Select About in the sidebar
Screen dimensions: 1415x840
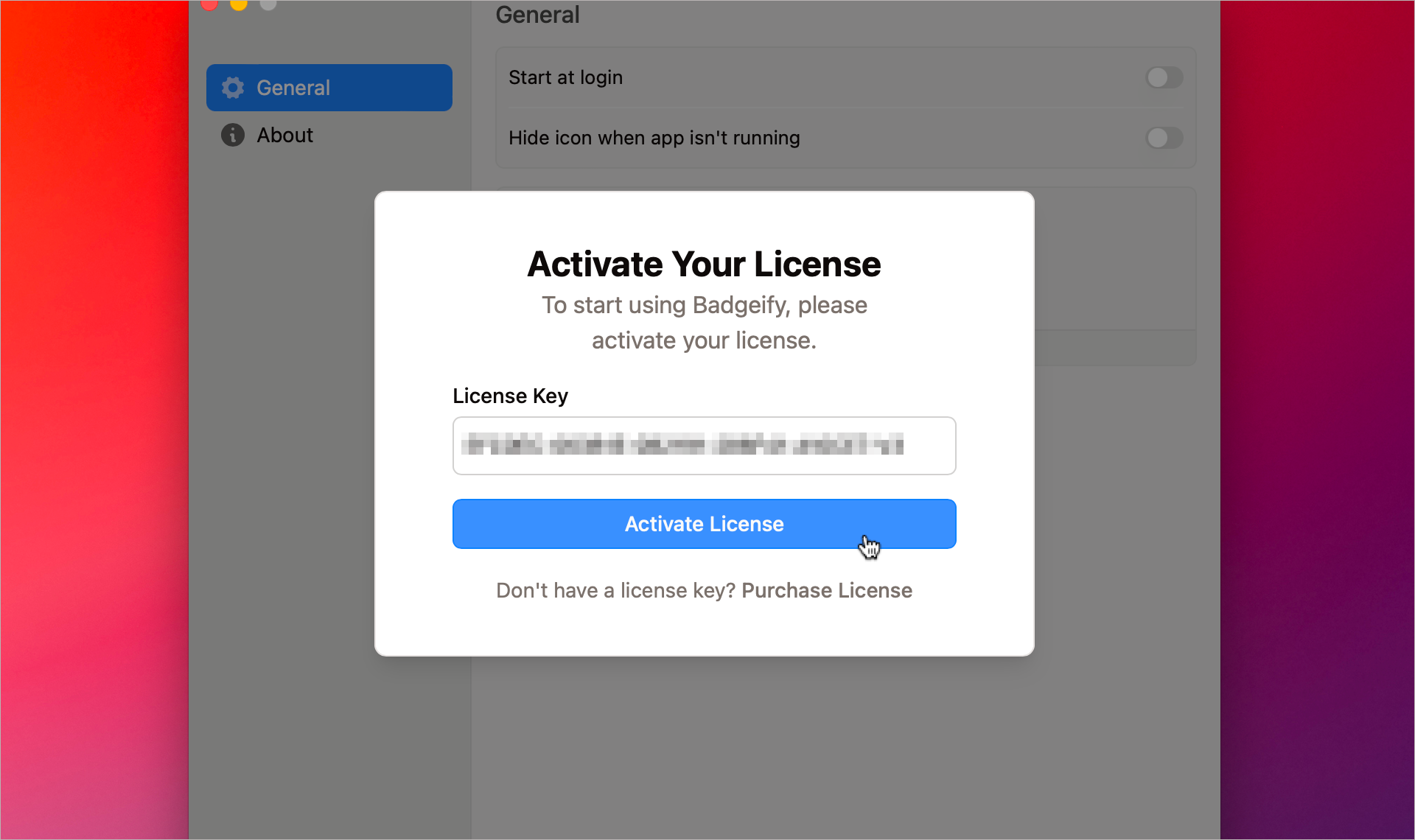pos(285,135)
